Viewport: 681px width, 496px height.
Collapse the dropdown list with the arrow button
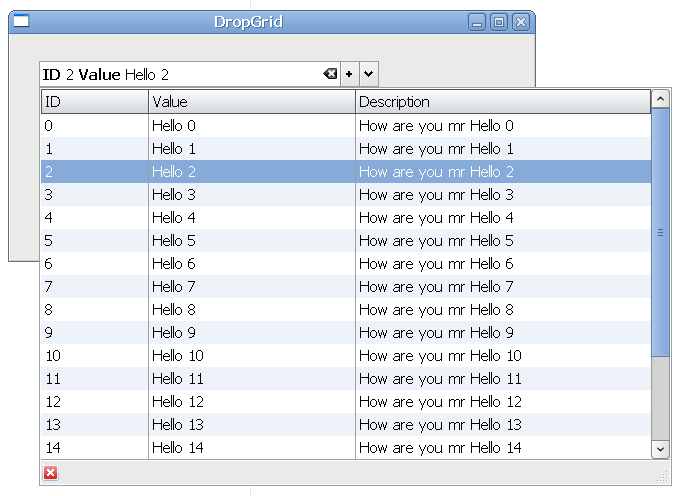pos(368,74)
